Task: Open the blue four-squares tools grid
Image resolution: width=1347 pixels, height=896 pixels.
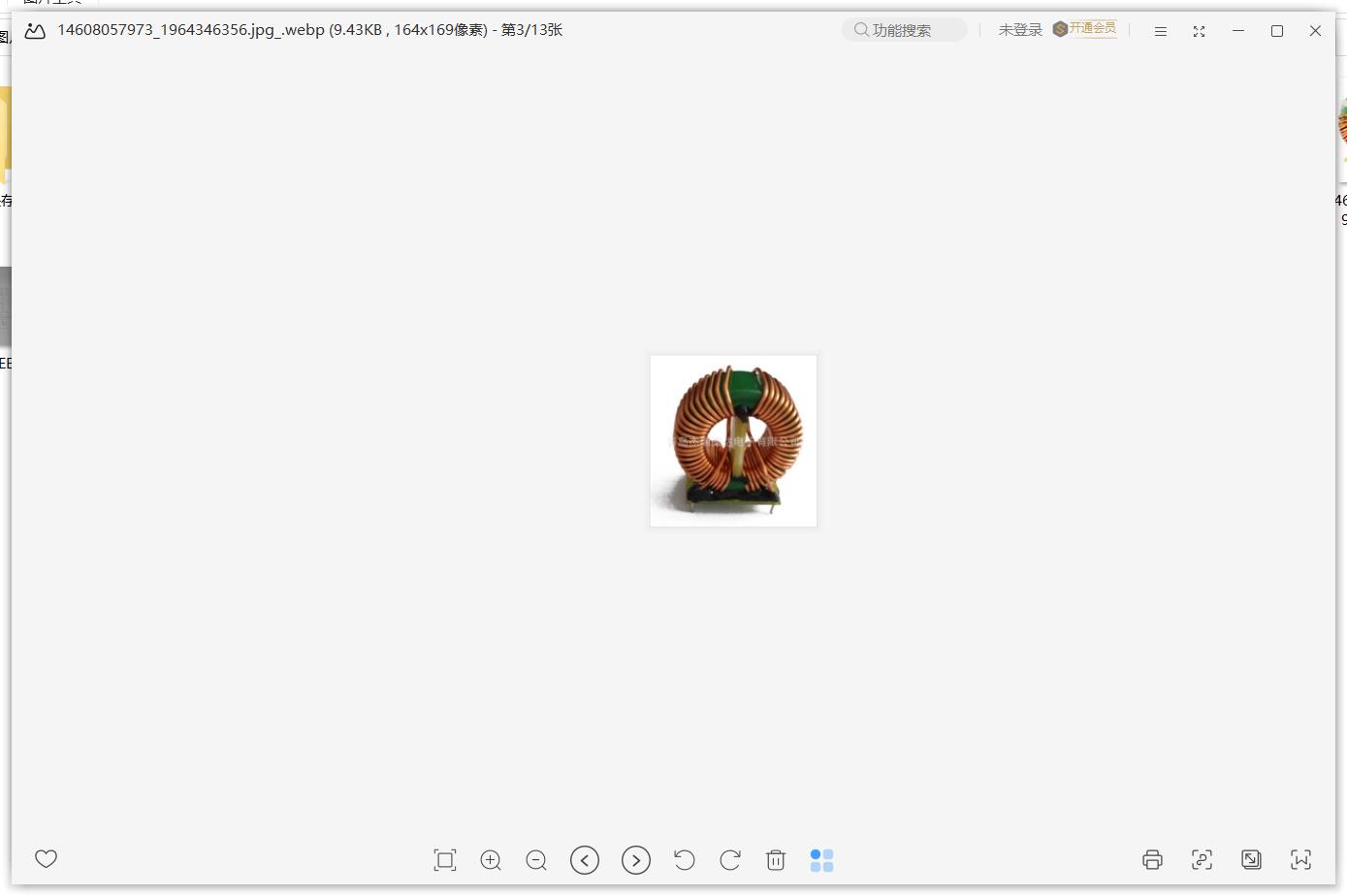Action: click(x=821, y=860)
